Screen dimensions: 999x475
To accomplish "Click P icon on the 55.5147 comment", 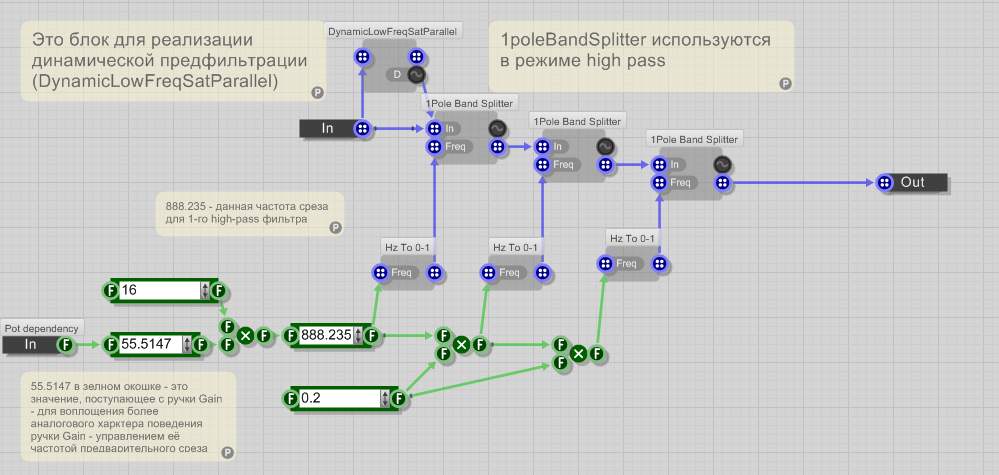I will tap(227, 452).
